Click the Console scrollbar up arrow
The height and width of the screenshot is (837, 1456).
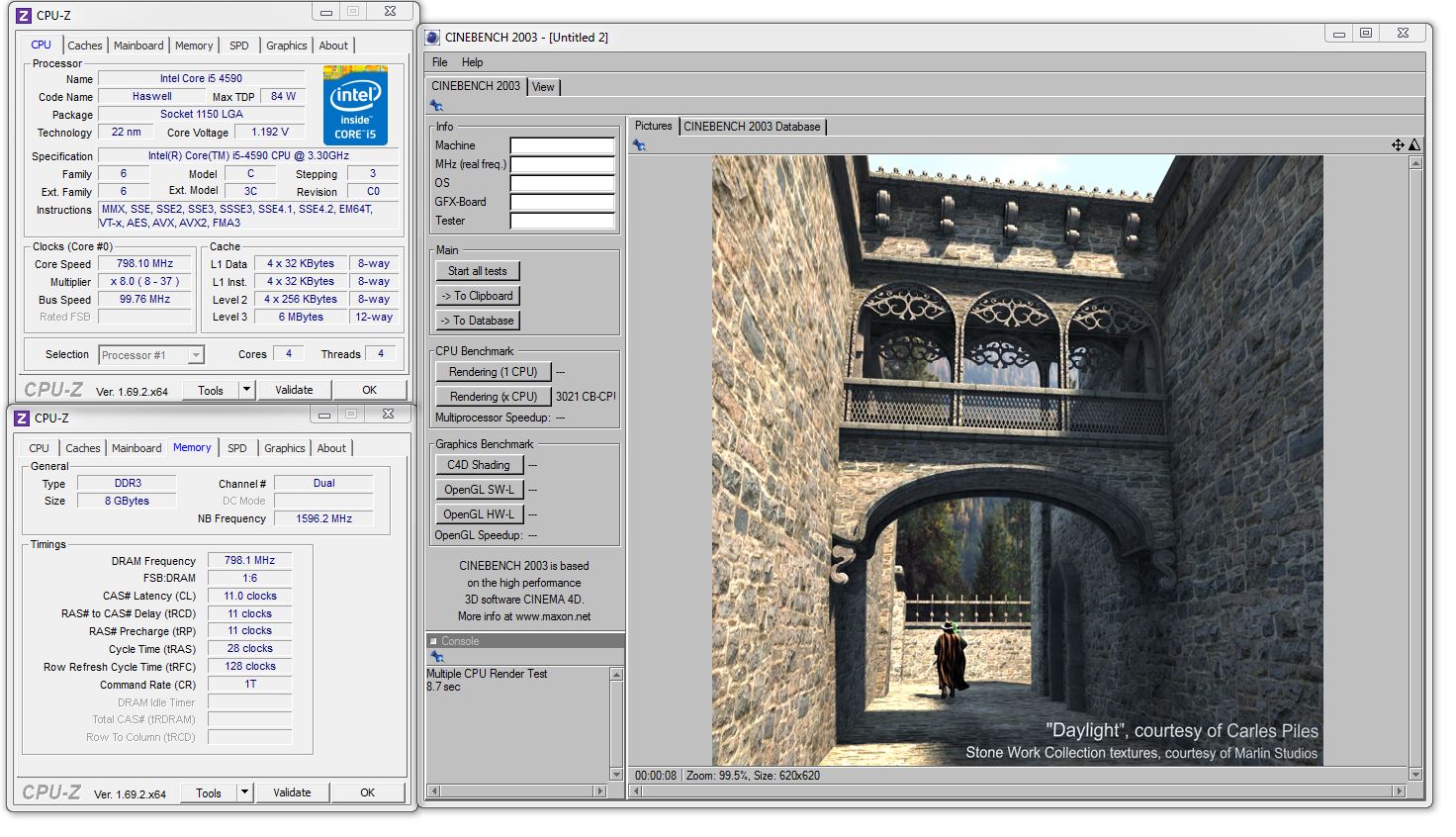616,675
